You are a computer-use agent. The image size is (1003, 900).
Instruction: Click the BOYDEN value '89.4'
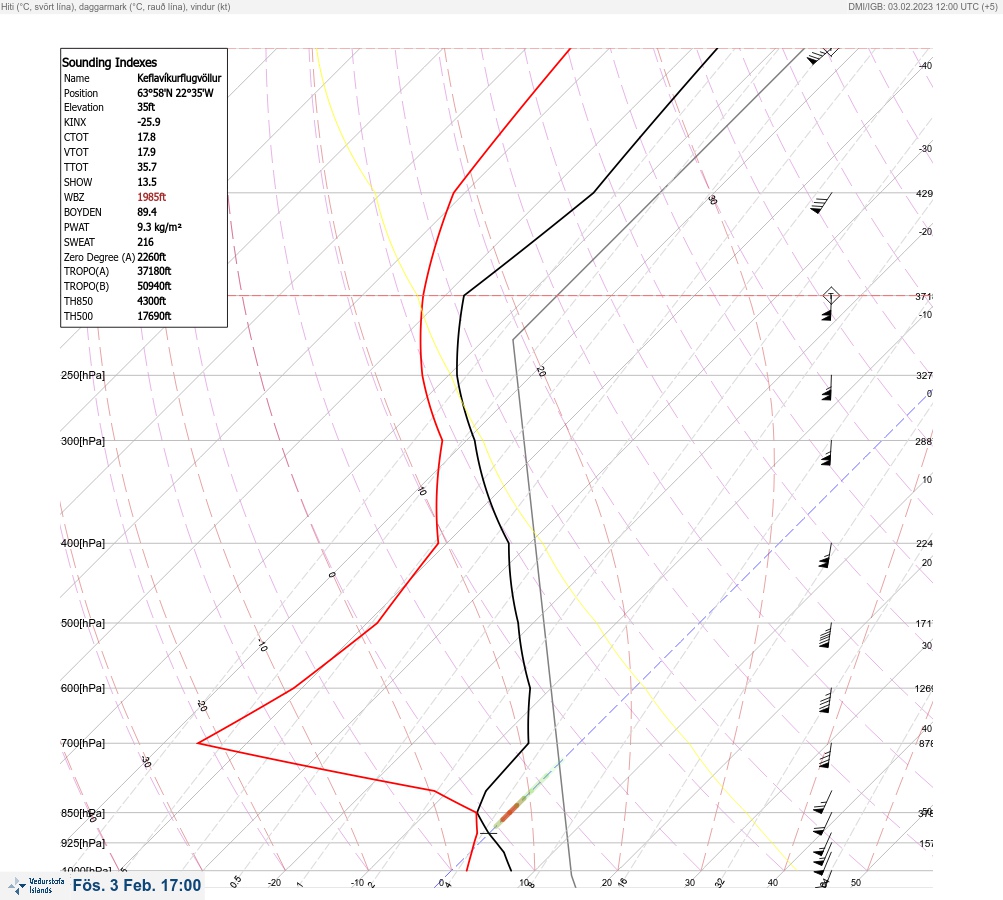pos(146,212)
